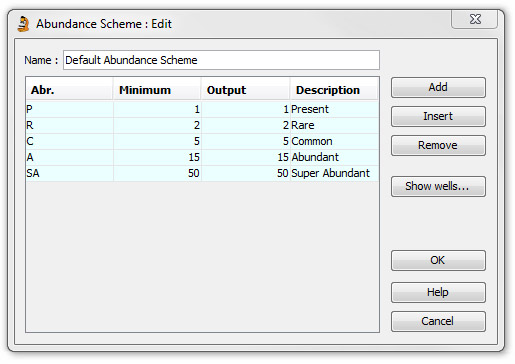The image size is (515, 364).
Task: Select the Super Abundant description cell
Action: [x=334, y=173]
